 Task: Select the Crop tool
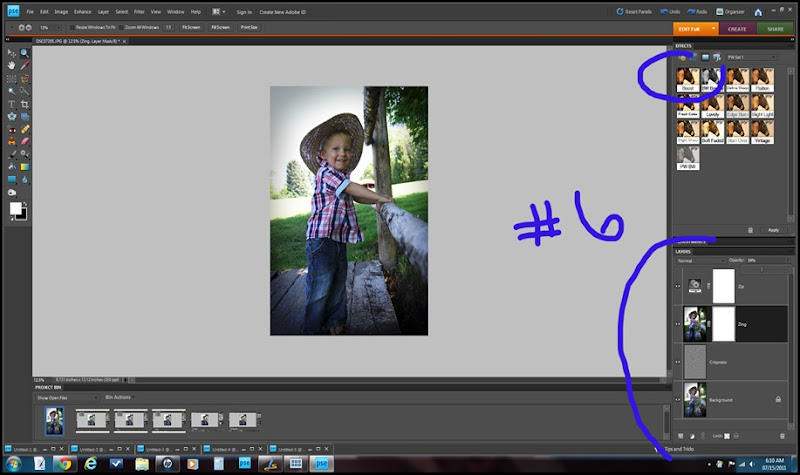click(24, 103)
